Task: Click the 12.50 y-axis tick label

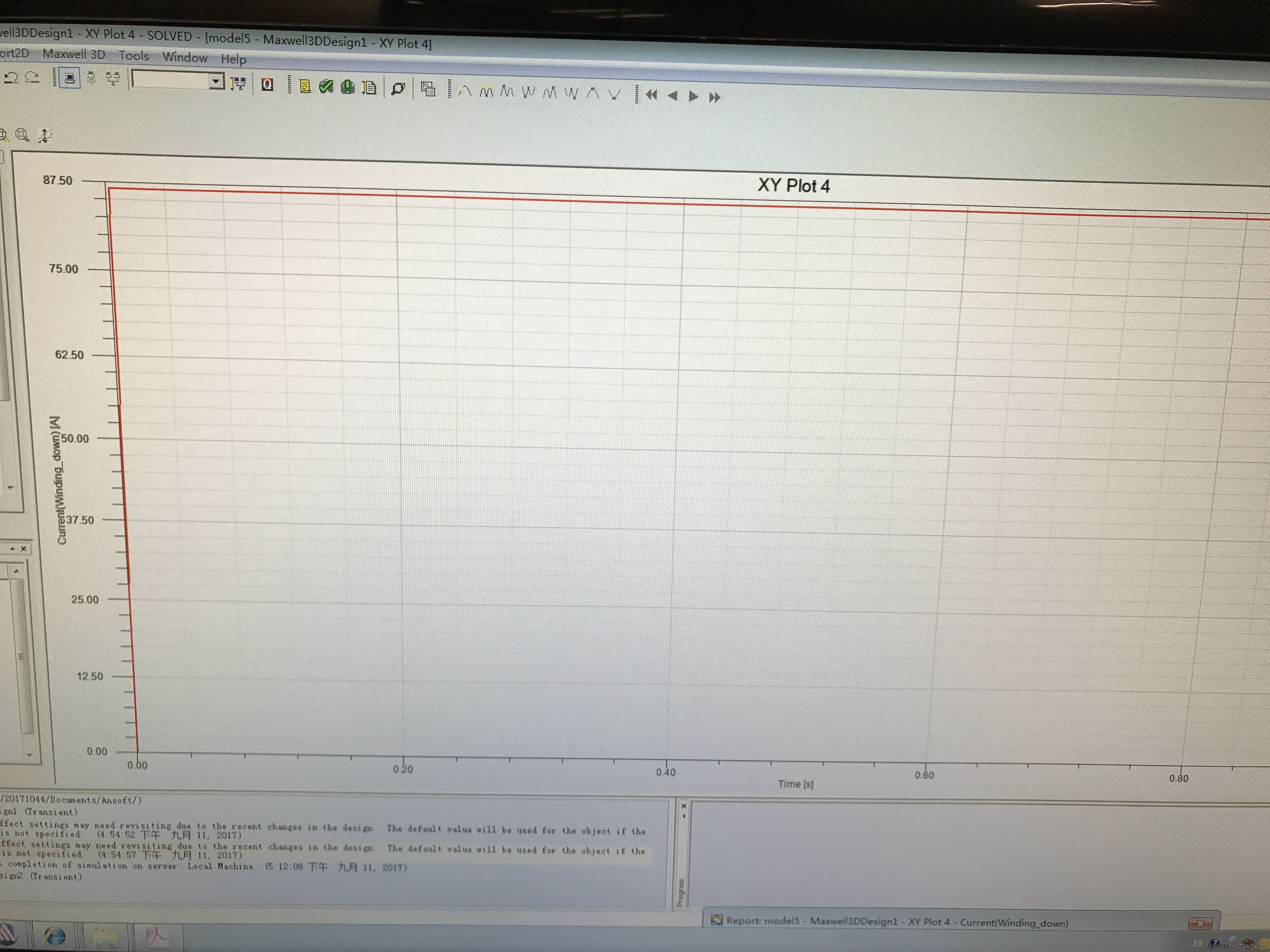Action: click(89, 676)
